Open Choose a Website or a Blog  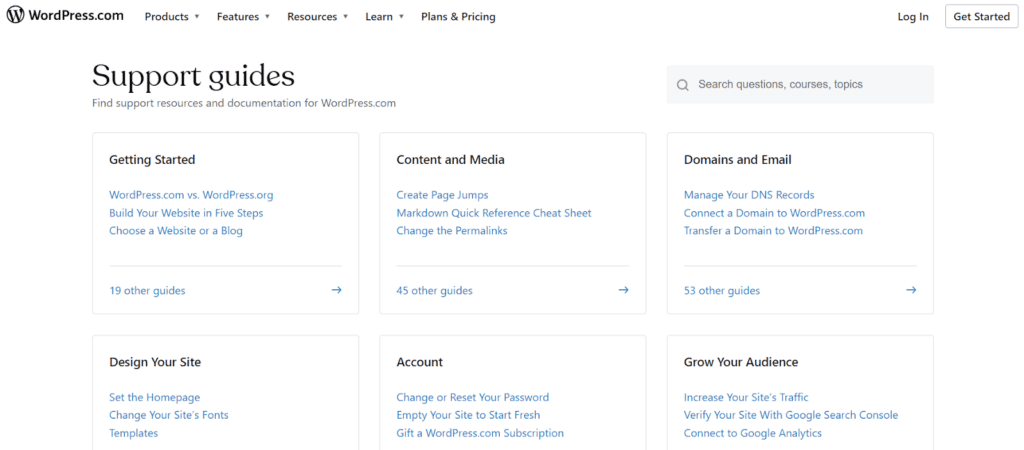pyautogui.click(x=176, y=231)
